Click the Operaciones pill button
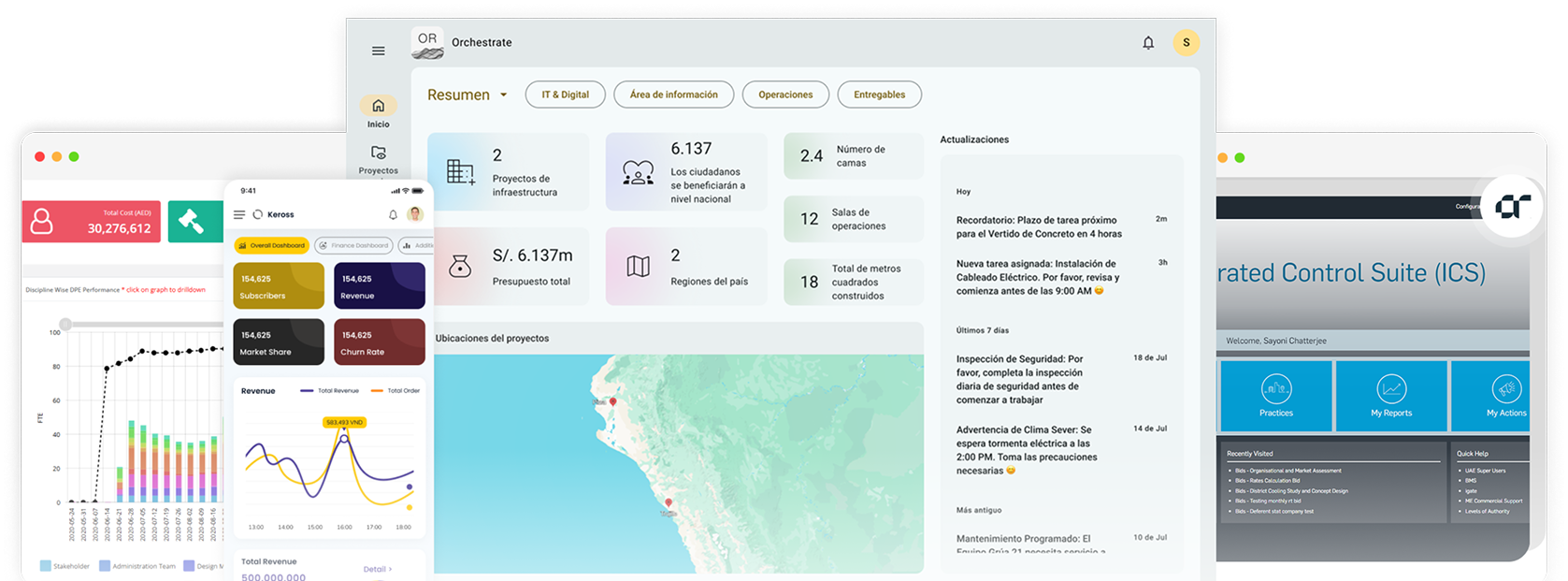 785,94
